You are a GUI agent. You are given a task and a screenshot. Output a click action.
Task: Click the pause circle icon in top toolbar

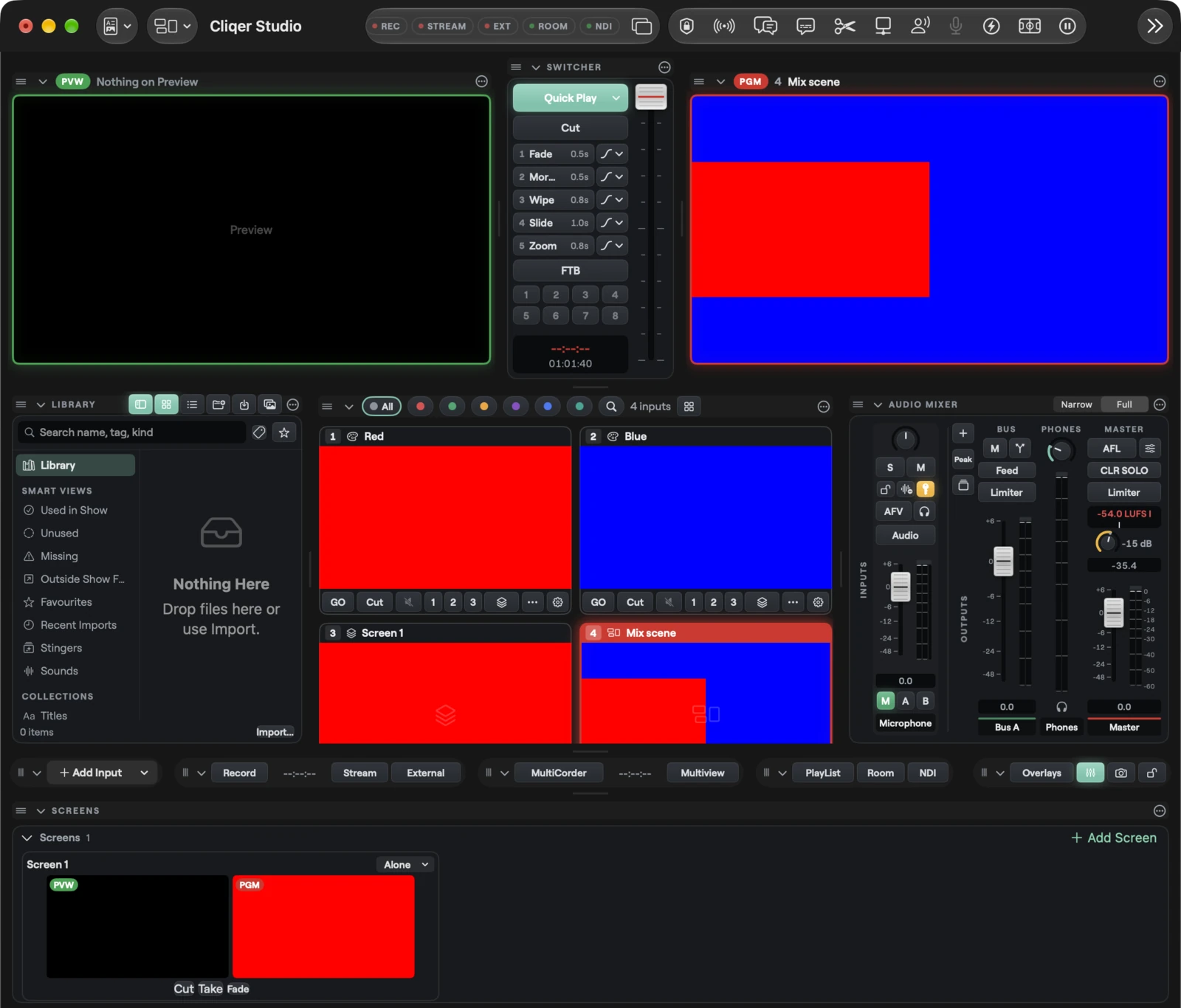coord(1067,27)
